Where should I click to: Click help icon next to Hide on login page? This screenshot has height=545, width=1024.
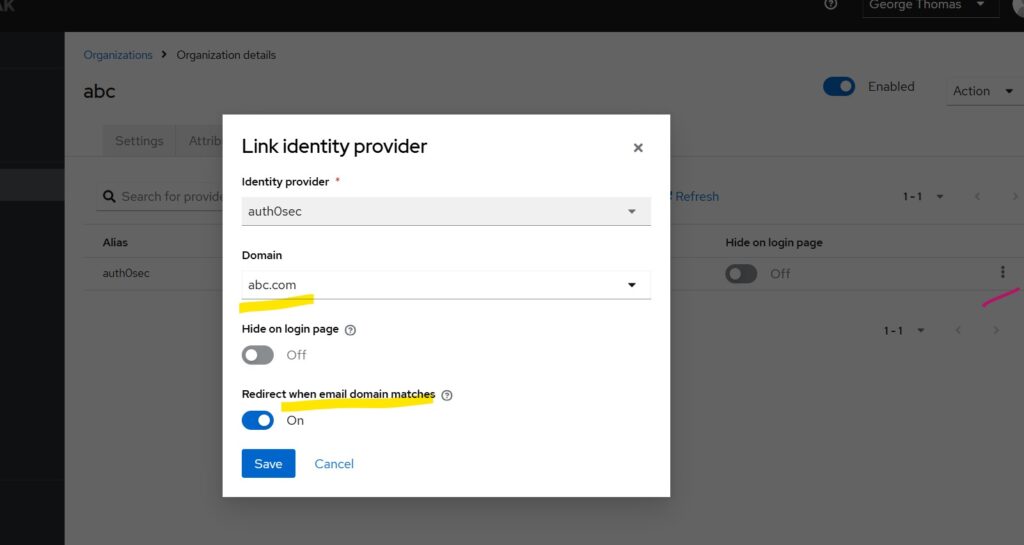[x=350, y=329]
